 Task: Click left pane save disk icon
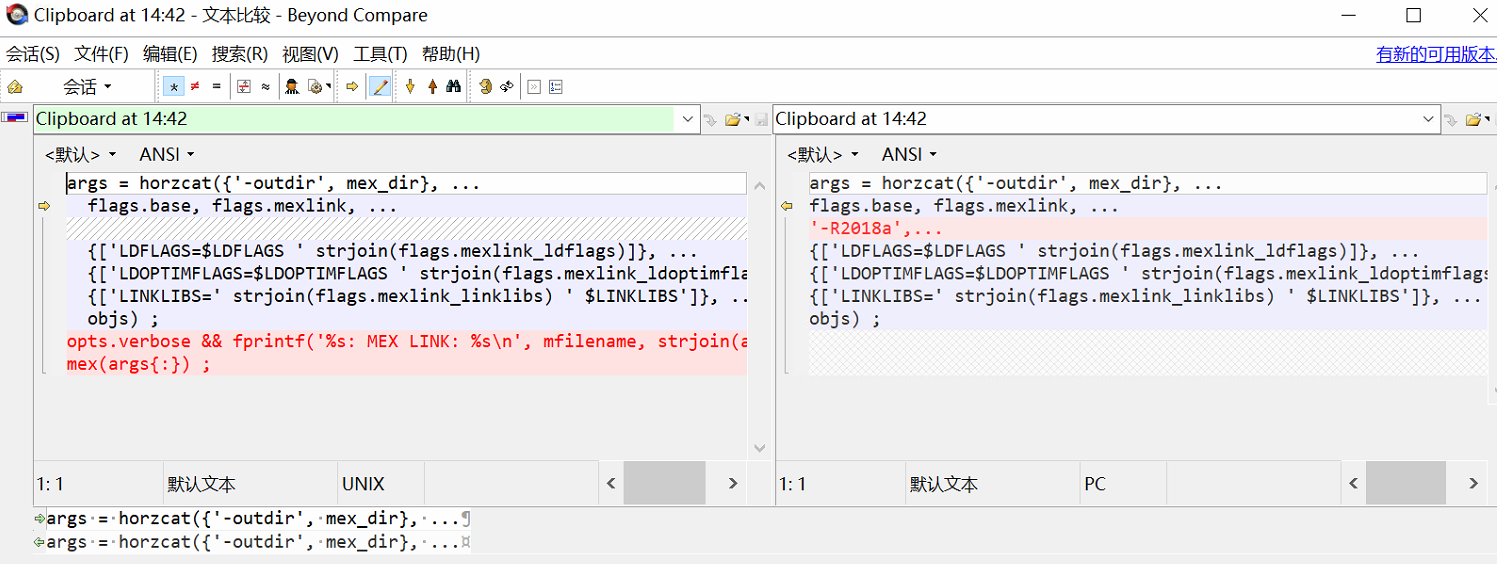pyautogui.click(x=762, y=120)
